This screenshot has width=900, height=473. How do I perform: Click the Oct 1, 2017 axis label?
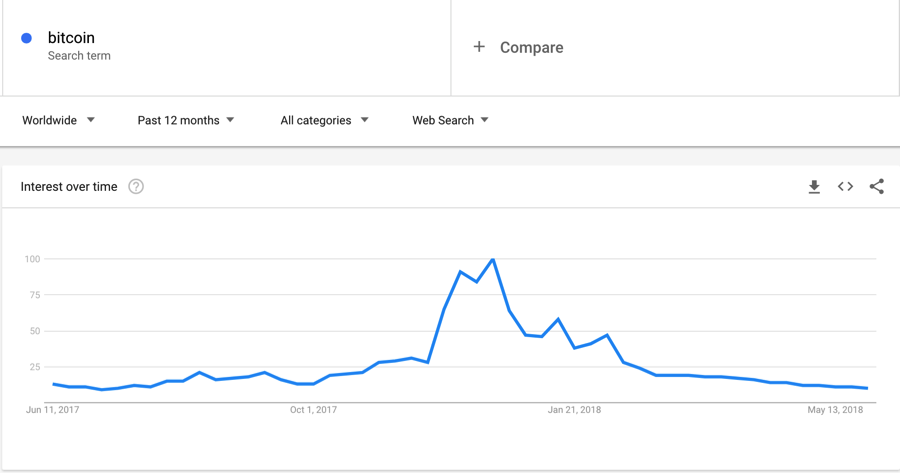click(313, 410)
